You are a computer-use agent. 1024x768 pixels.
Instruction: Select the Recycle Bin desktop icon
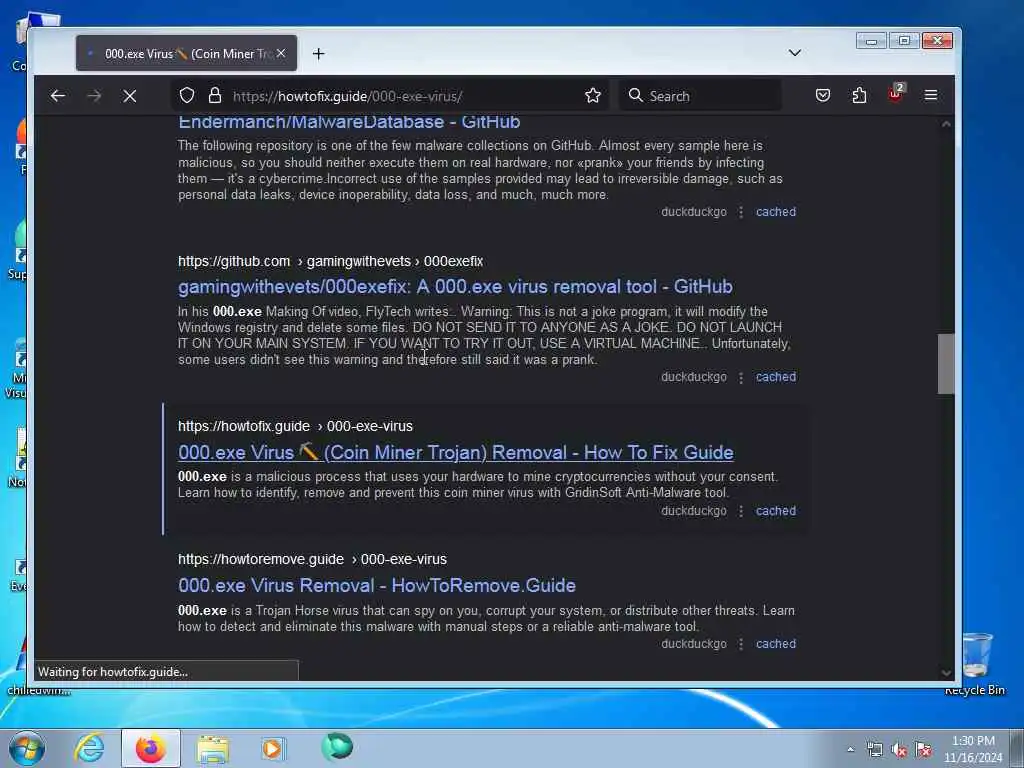point(976,663)
